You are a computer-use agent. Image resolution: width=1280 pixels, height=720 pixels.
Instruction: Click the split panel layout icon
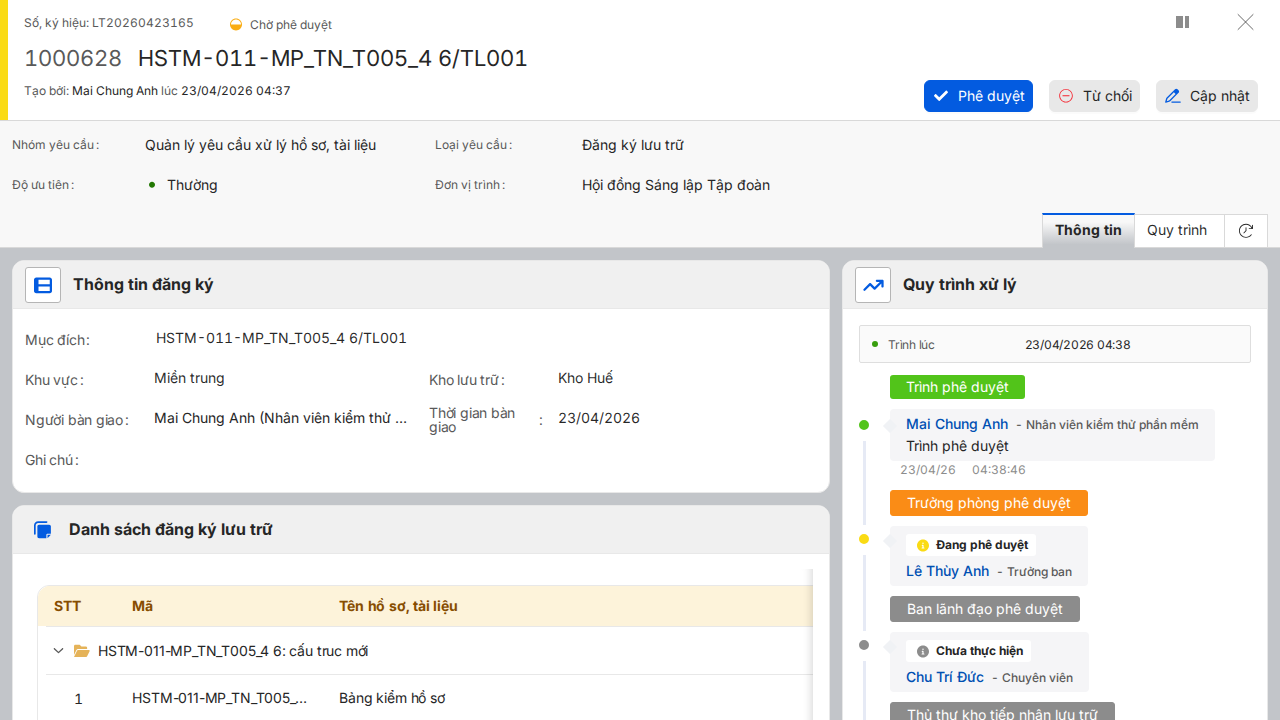(1182, 22)
